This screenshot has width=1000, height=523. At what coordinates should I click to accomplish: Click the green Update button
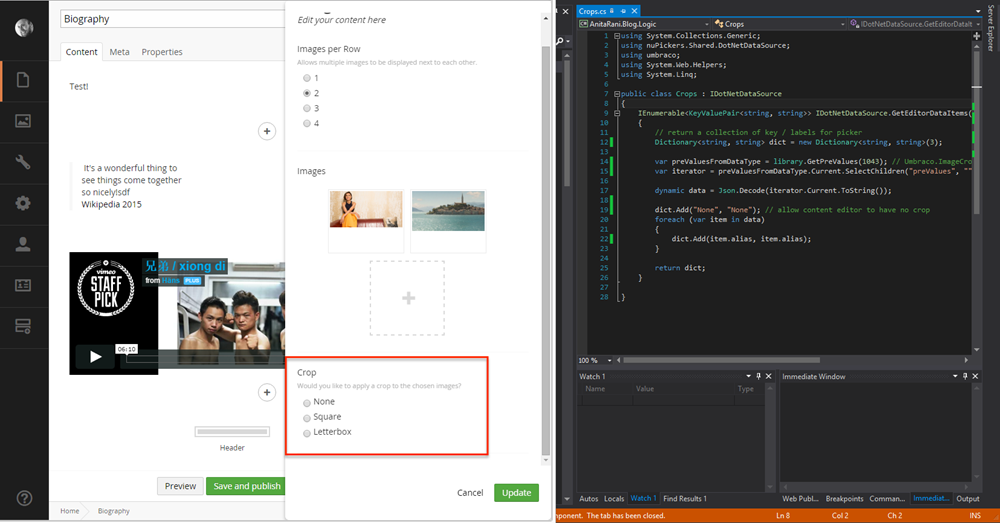coord(516,492)
